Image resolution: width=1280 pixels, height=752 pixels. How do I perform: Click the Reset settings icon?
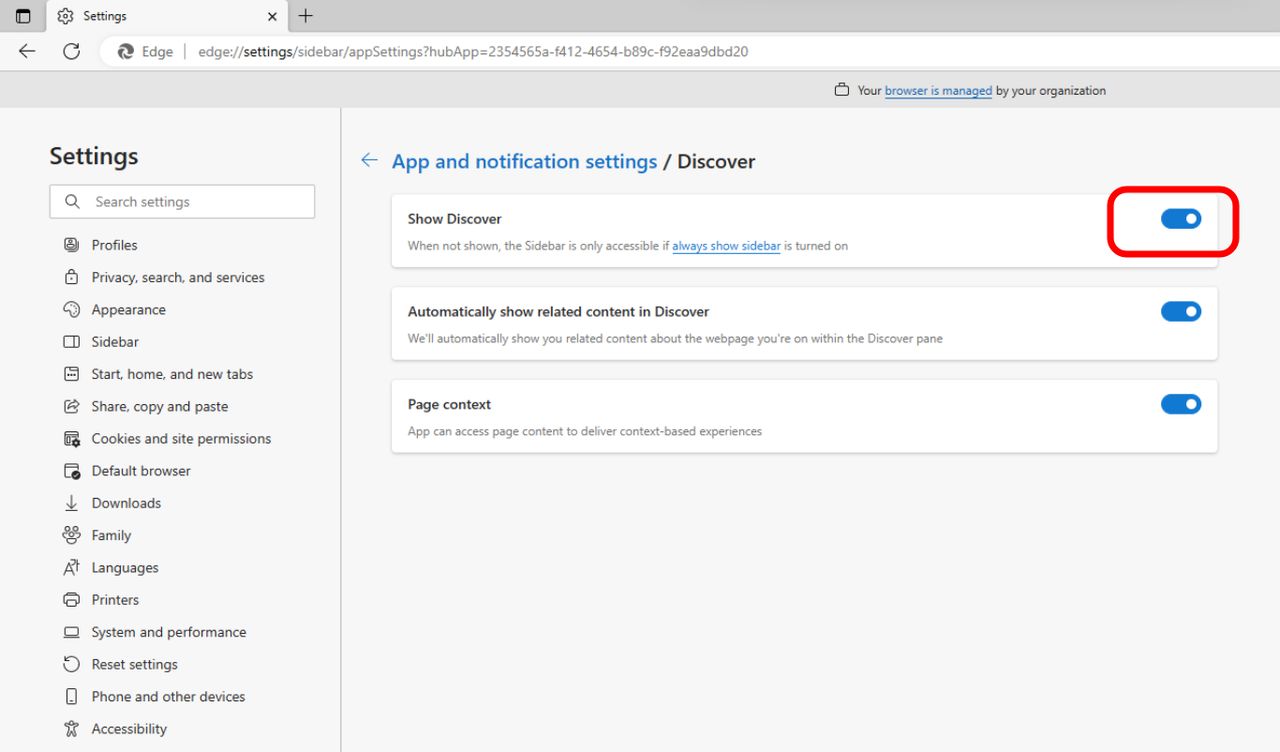point(71,664)
